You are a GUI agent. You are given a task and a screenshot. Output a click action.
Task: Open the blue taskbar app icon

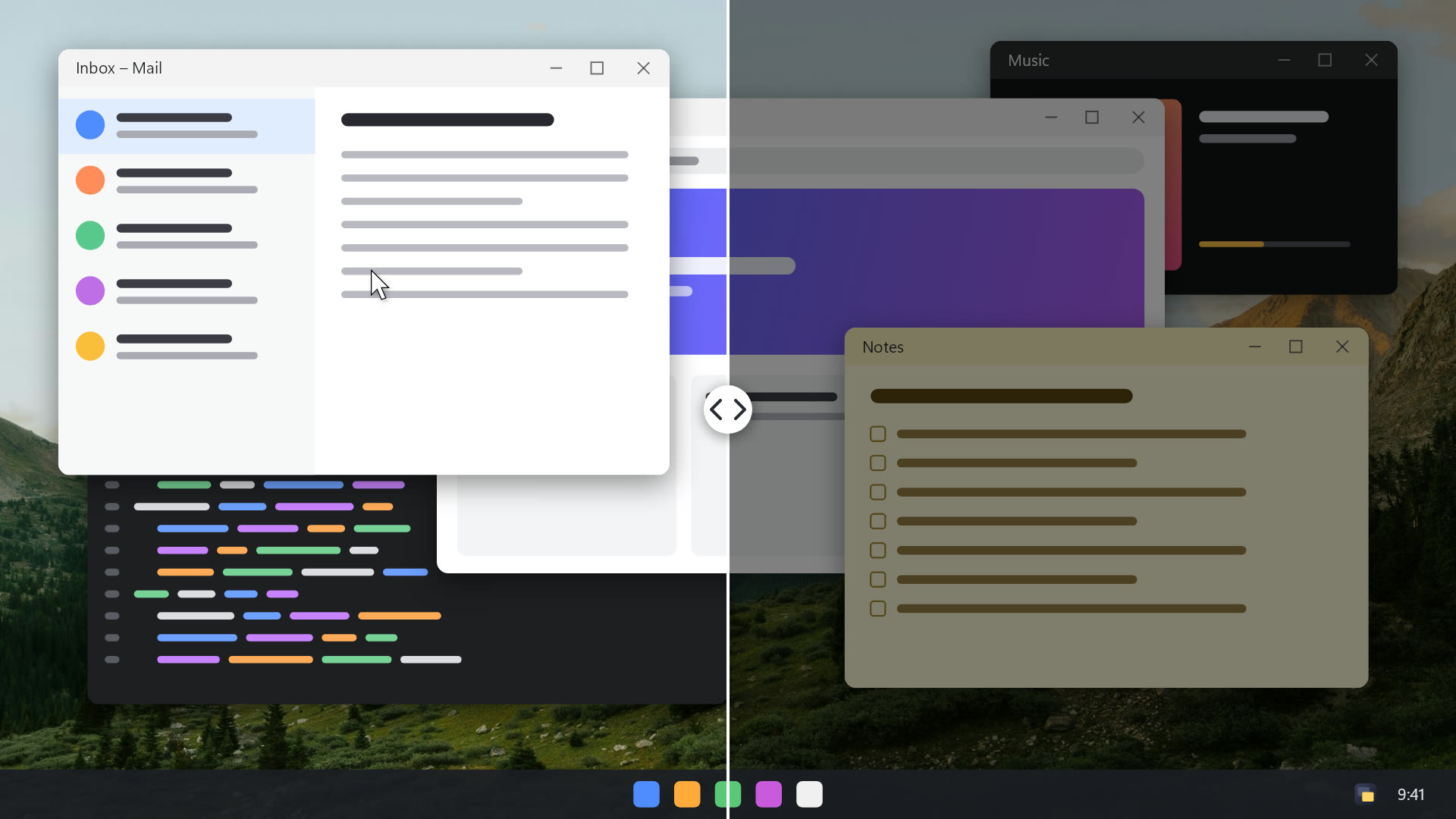(646, 794)
